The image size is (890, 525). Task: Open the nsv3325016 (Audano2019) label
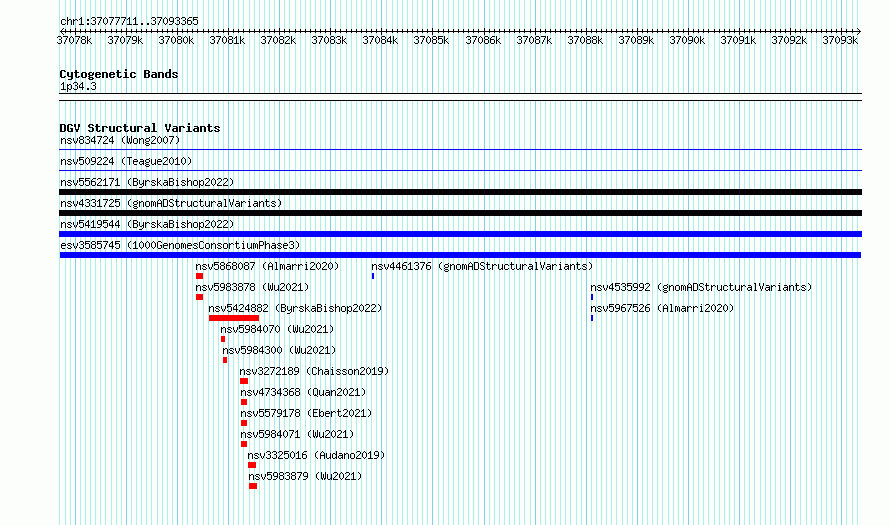[316, 455]
